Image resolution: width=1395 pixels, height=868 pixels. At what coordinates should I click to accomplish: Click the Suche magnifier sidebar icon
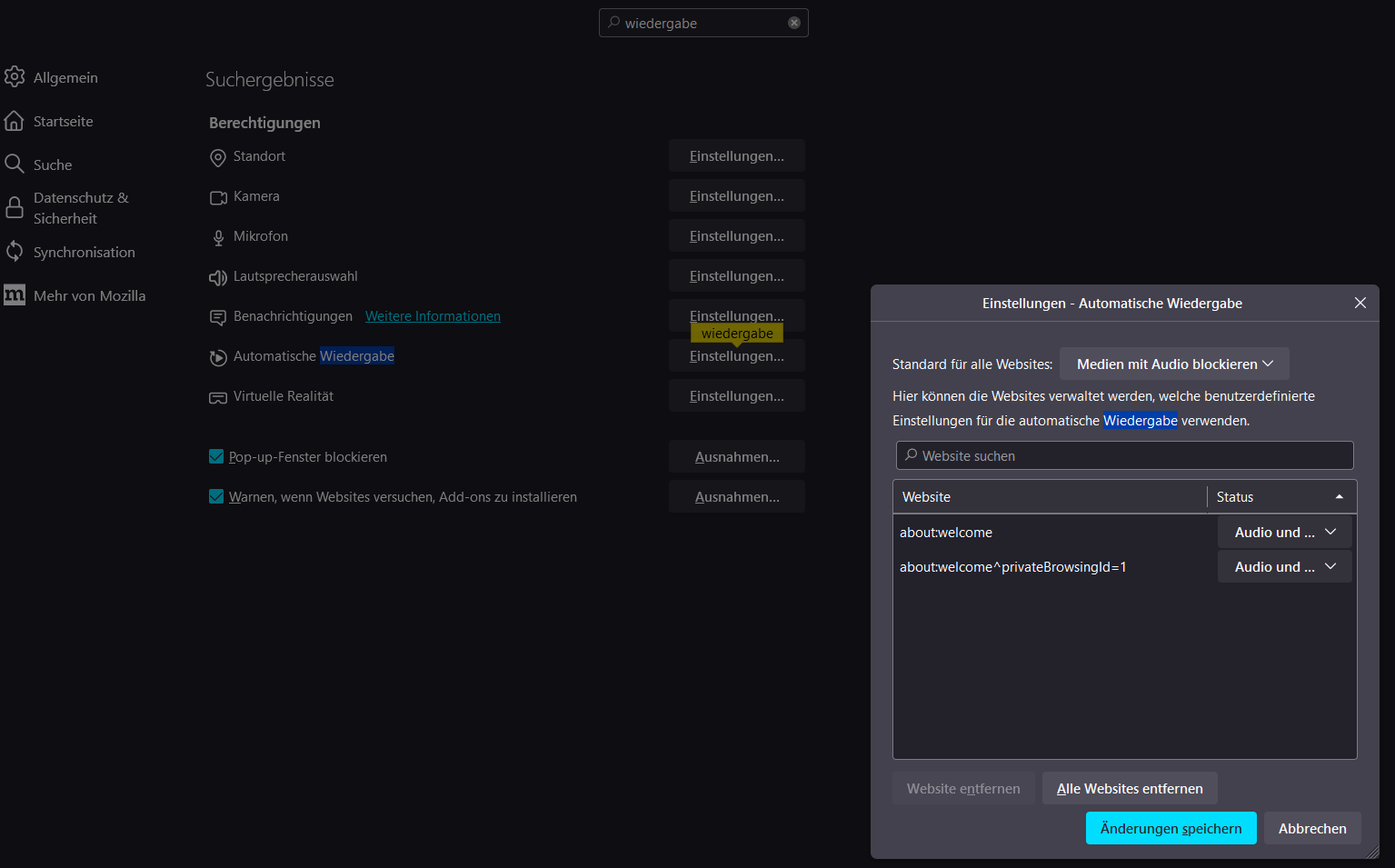pyautogui.click(x=15, y=165)
